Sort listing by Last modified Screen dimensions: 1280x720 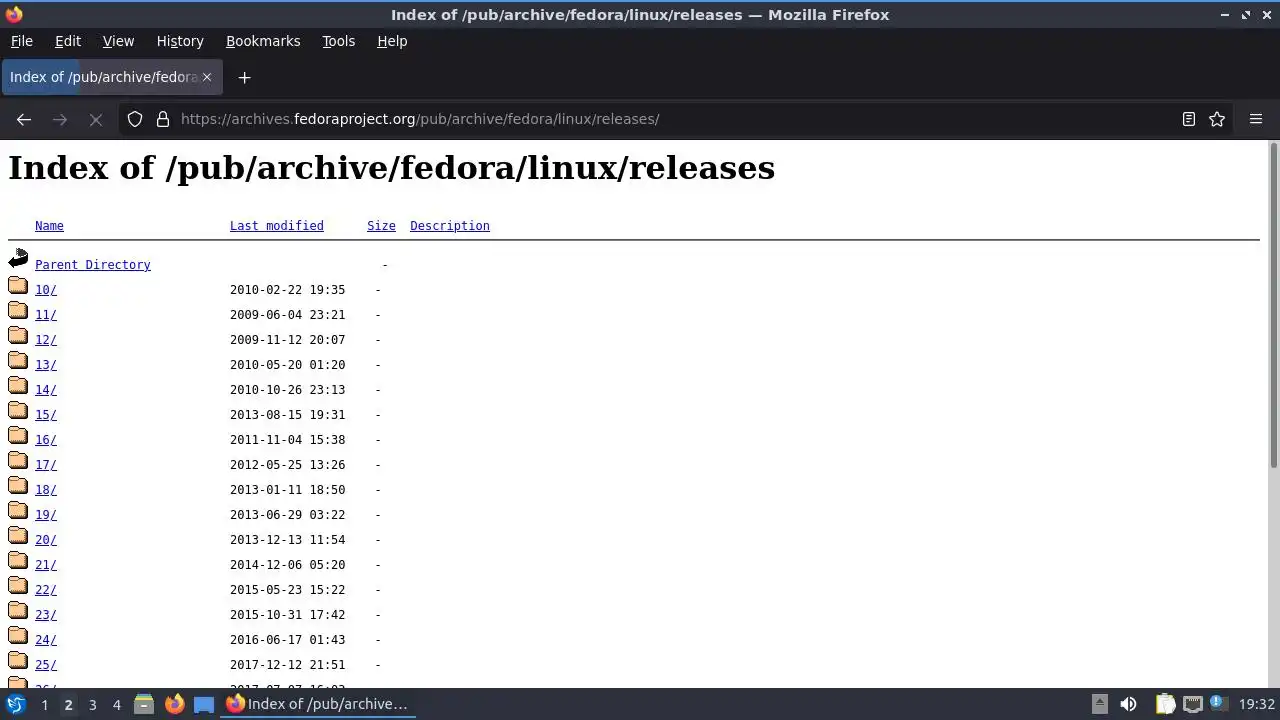click(x=277, y=226)
